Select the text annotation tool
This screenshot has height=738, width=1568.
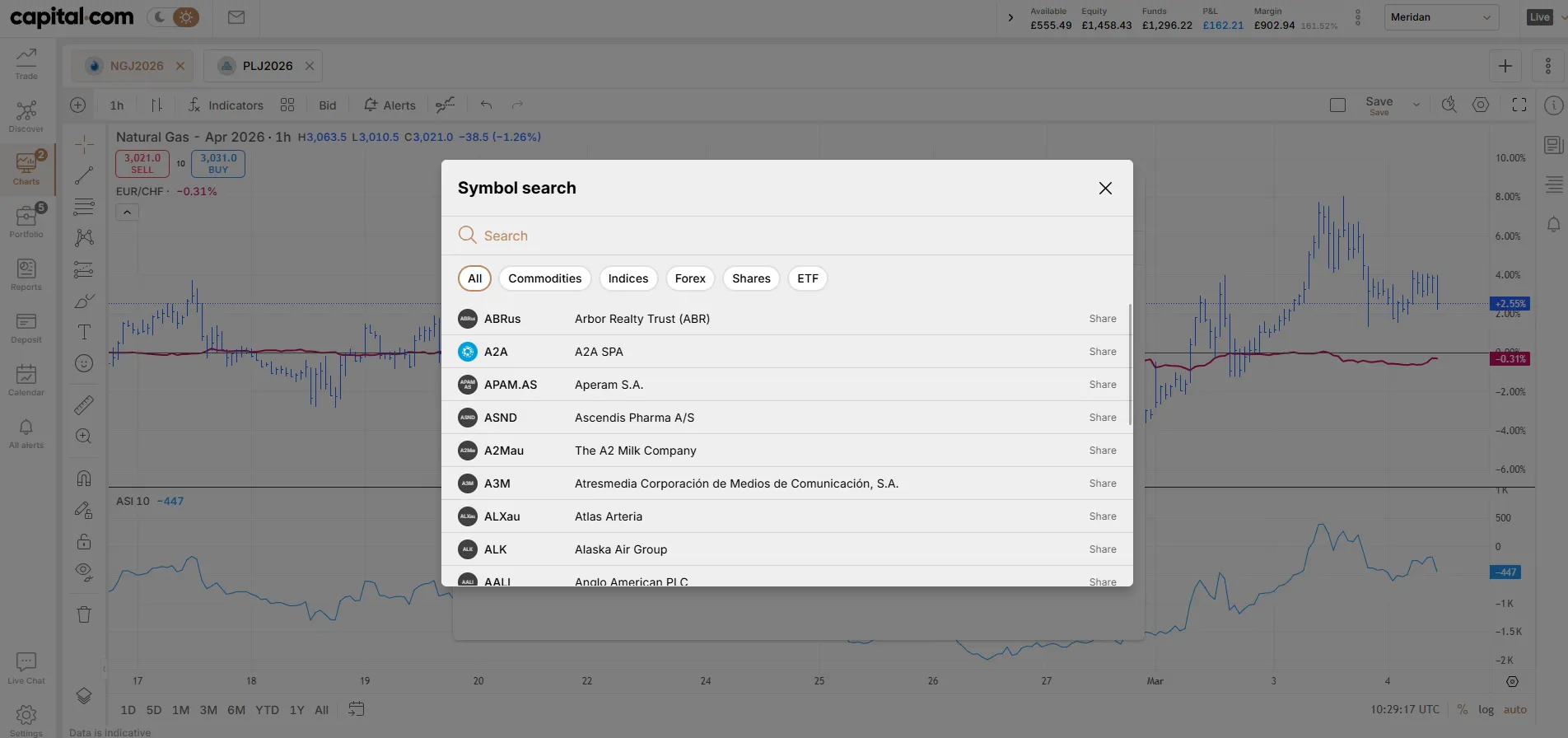point(84,332)
